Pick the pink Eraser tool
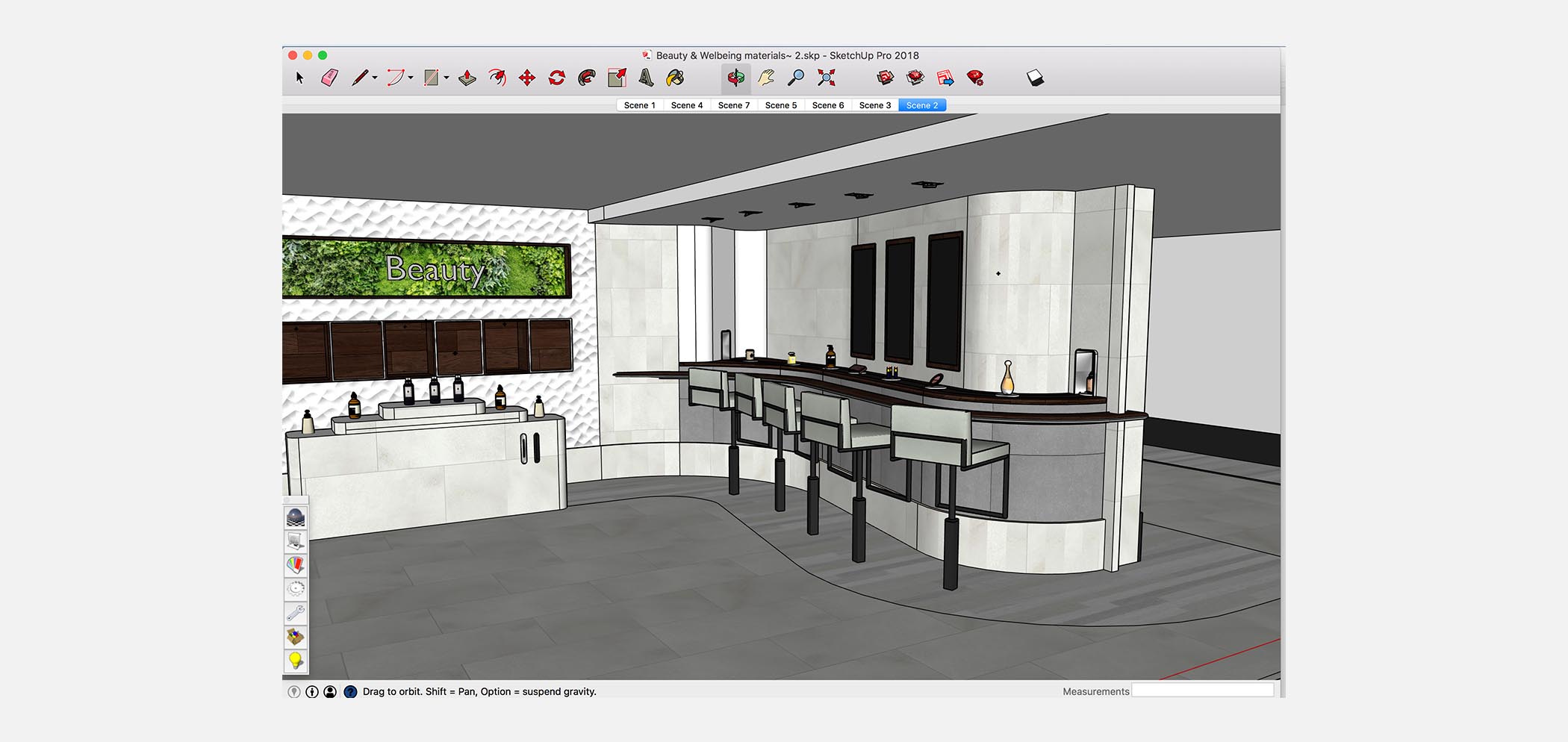 (329, 78)
